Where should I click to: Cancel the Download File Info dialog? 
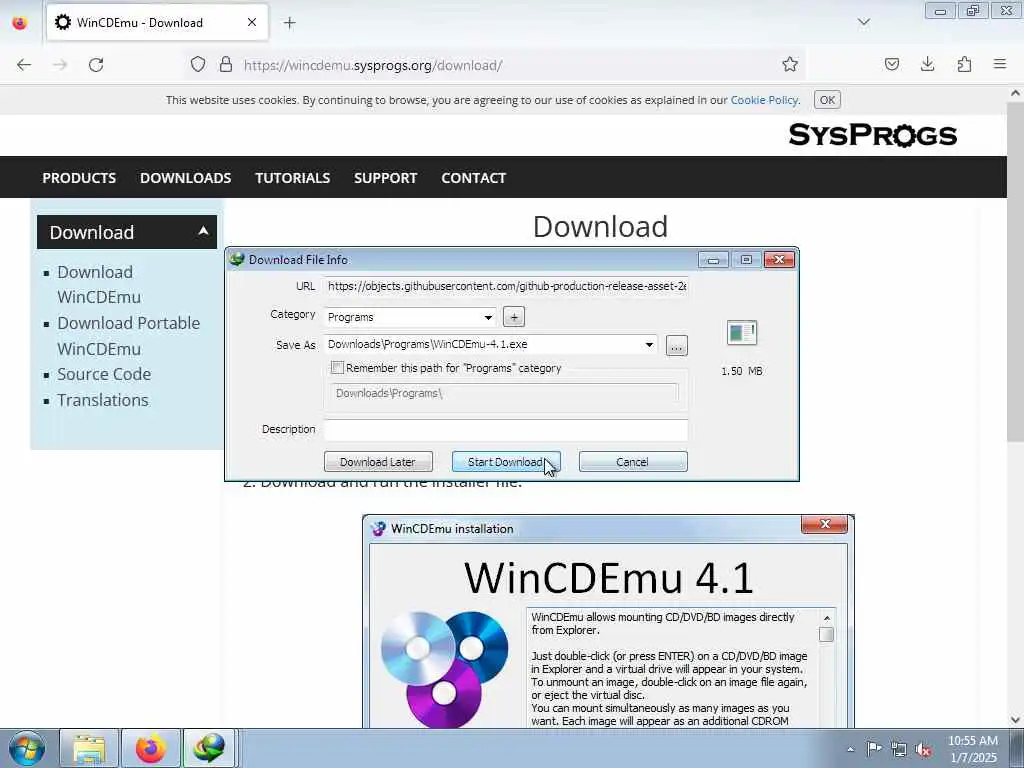[633, 462]
